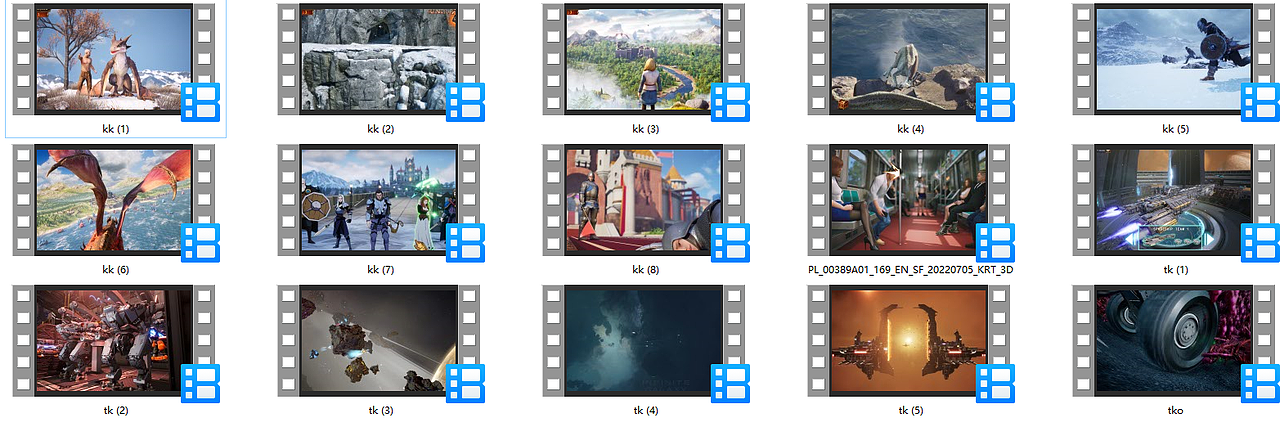Viewport: 1280px width, 427px height.
Task: Click the blue video badge on tk (4)
Action: (x=730, y=383)
